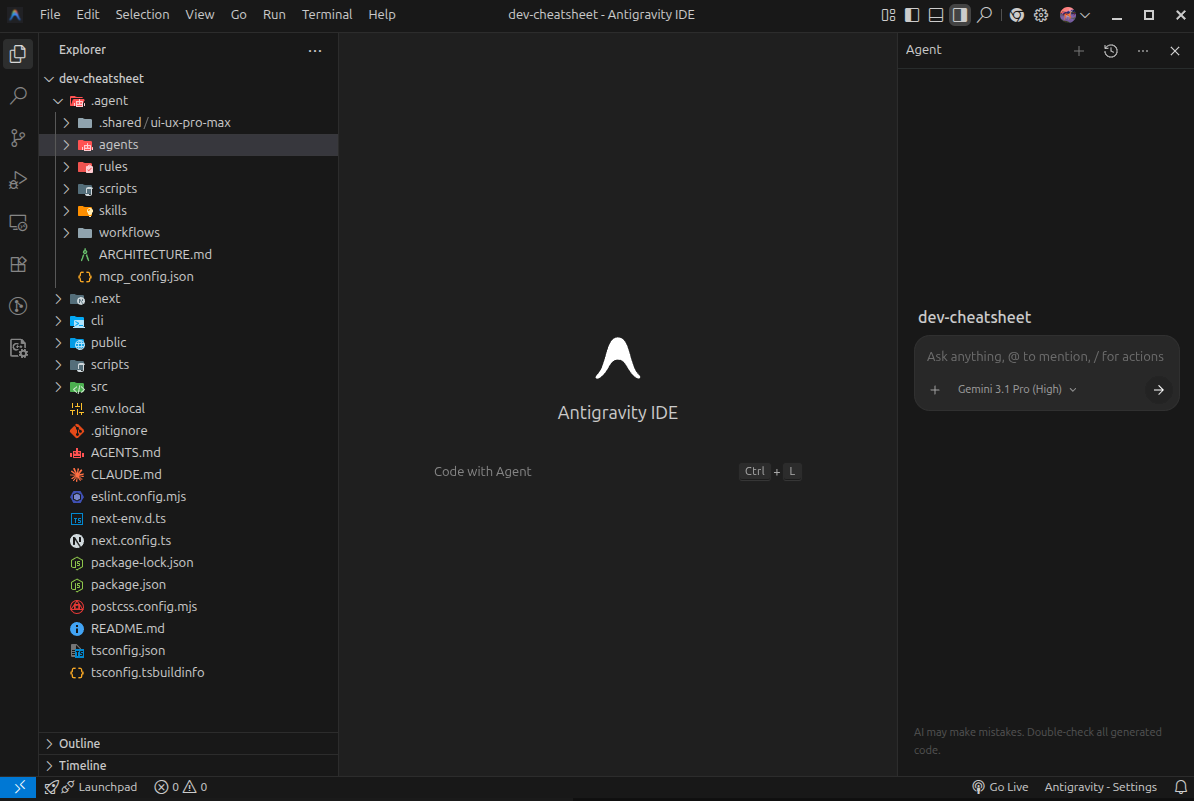Open the Explorer view in activity bar

[x=18, y=54]
